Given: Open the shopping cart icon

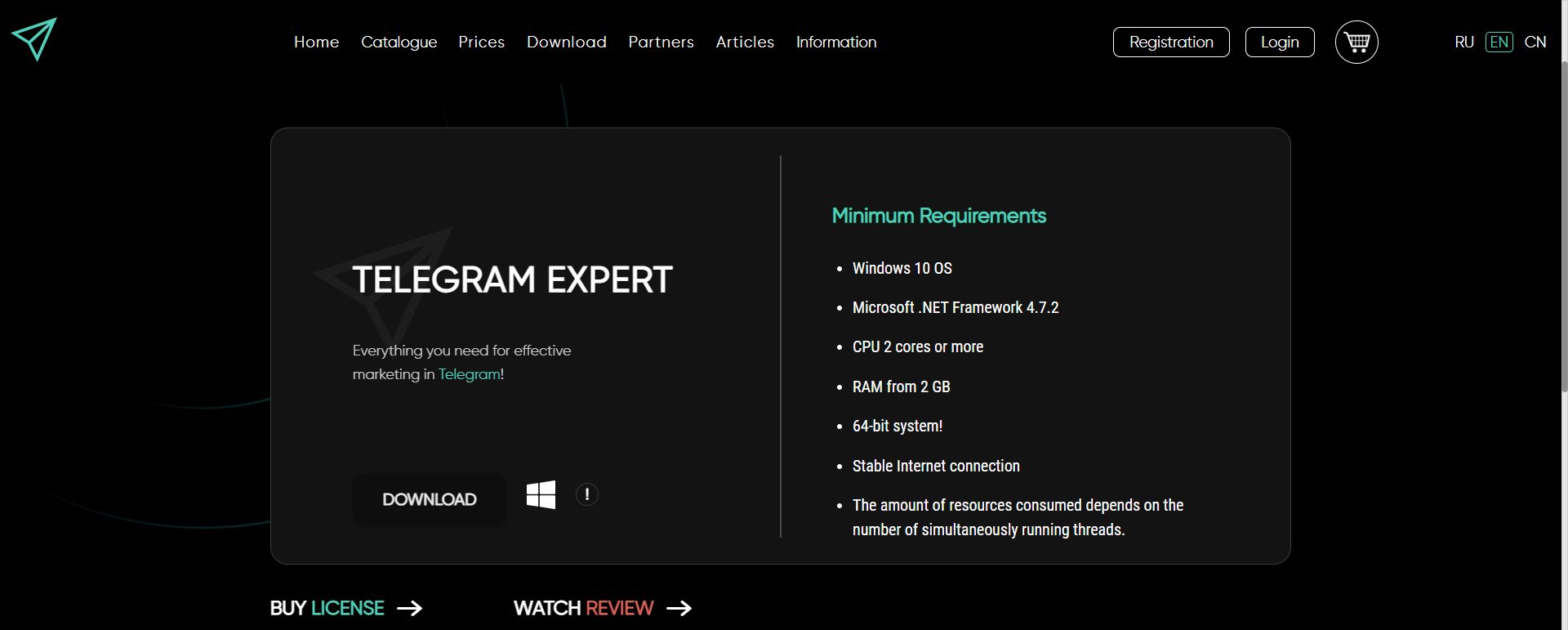Looking at the screenshot, I should tap(1356, 42).
